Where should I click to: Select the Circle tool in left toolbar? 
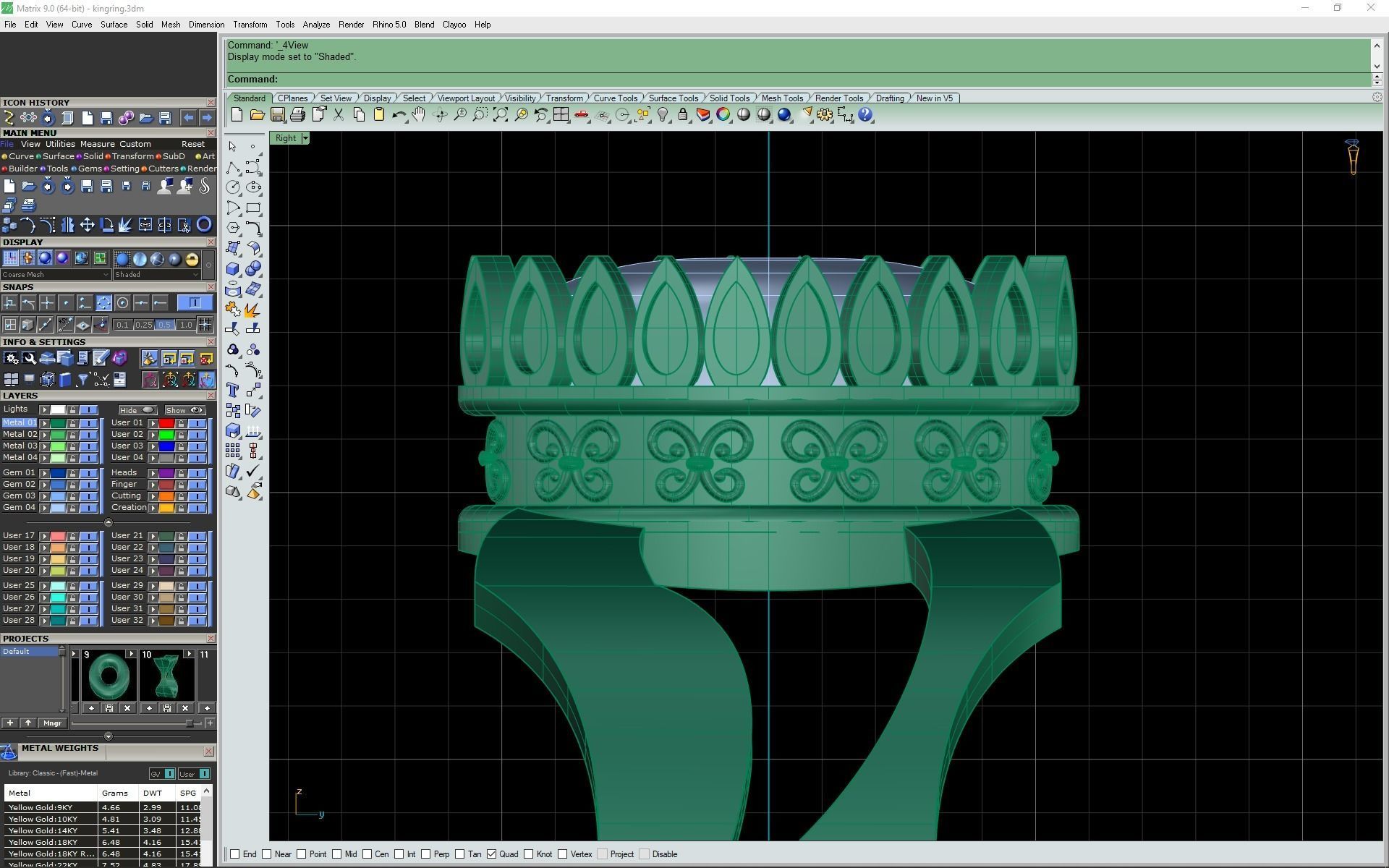click(233, 187)
